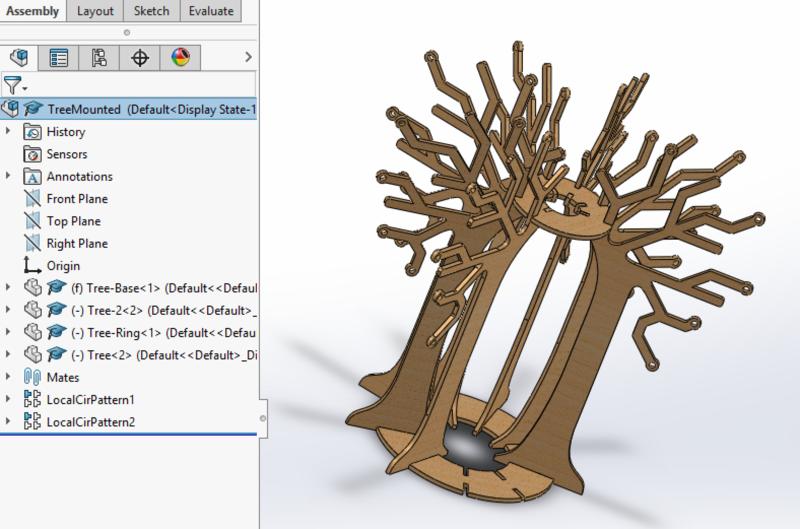800x529 pixels.
Task: Expand the History folder
Action: pyautogui.click(x=8, y=131)
